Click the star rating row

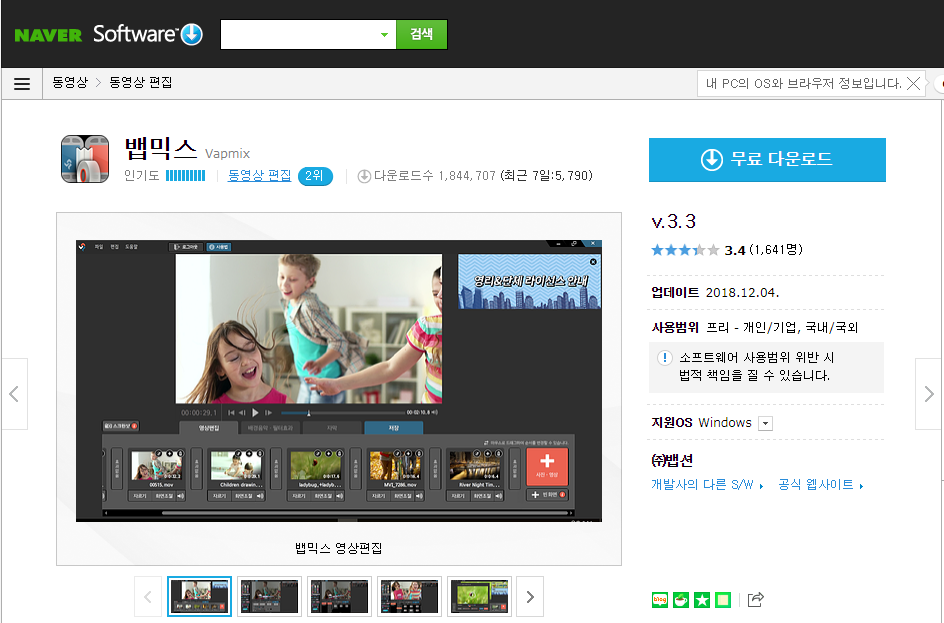(x=685, y=250)
